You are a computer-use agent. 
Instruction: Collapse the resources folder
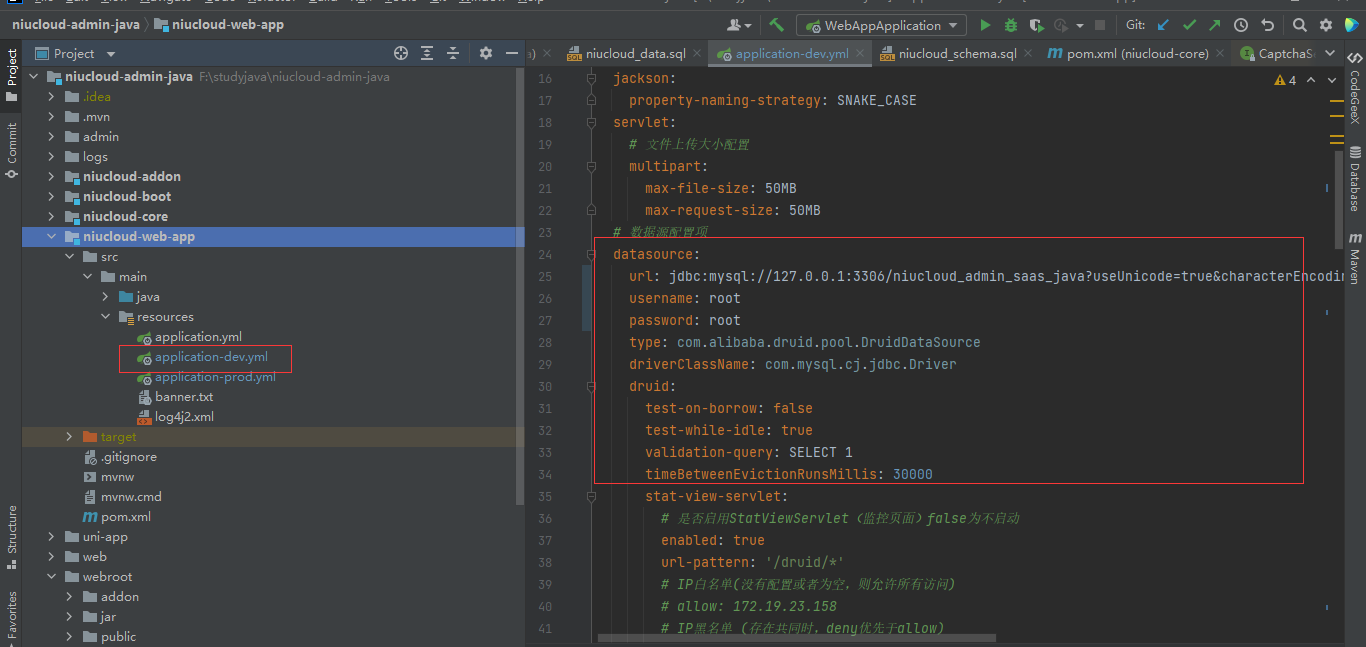point(106,317)
